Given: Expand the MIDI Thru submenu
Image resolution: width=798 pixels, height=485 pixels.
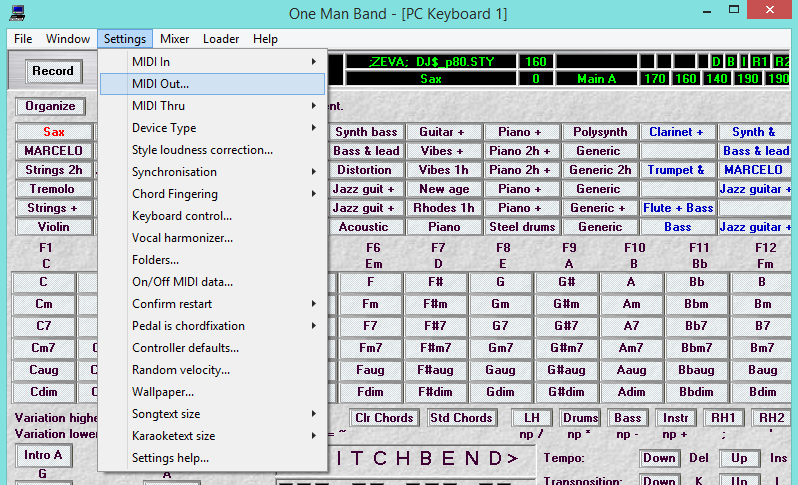Looking at the screenshot, I should [x=212, y=106].
